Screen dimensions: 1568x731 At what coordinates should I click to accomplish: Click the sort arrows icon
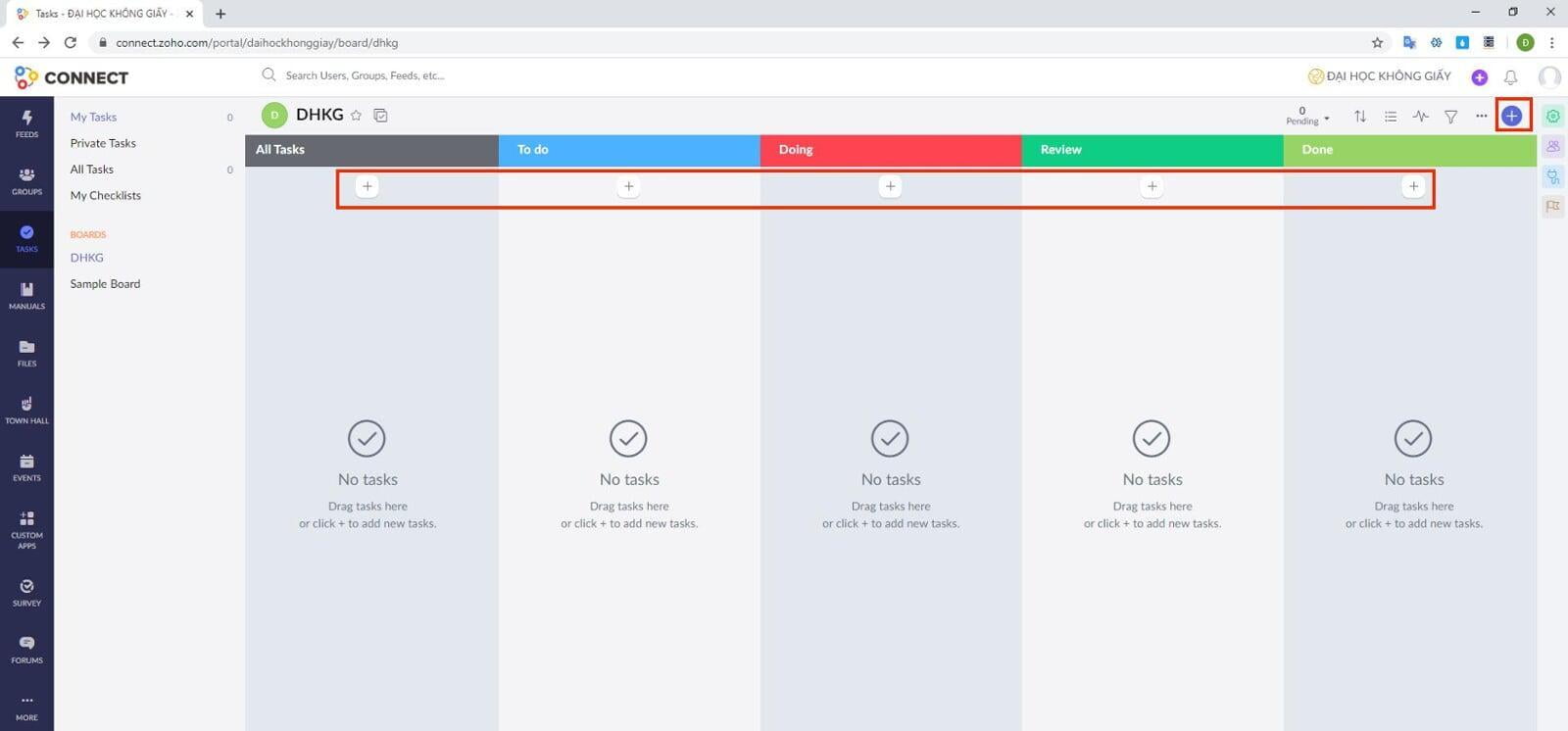1360,117
